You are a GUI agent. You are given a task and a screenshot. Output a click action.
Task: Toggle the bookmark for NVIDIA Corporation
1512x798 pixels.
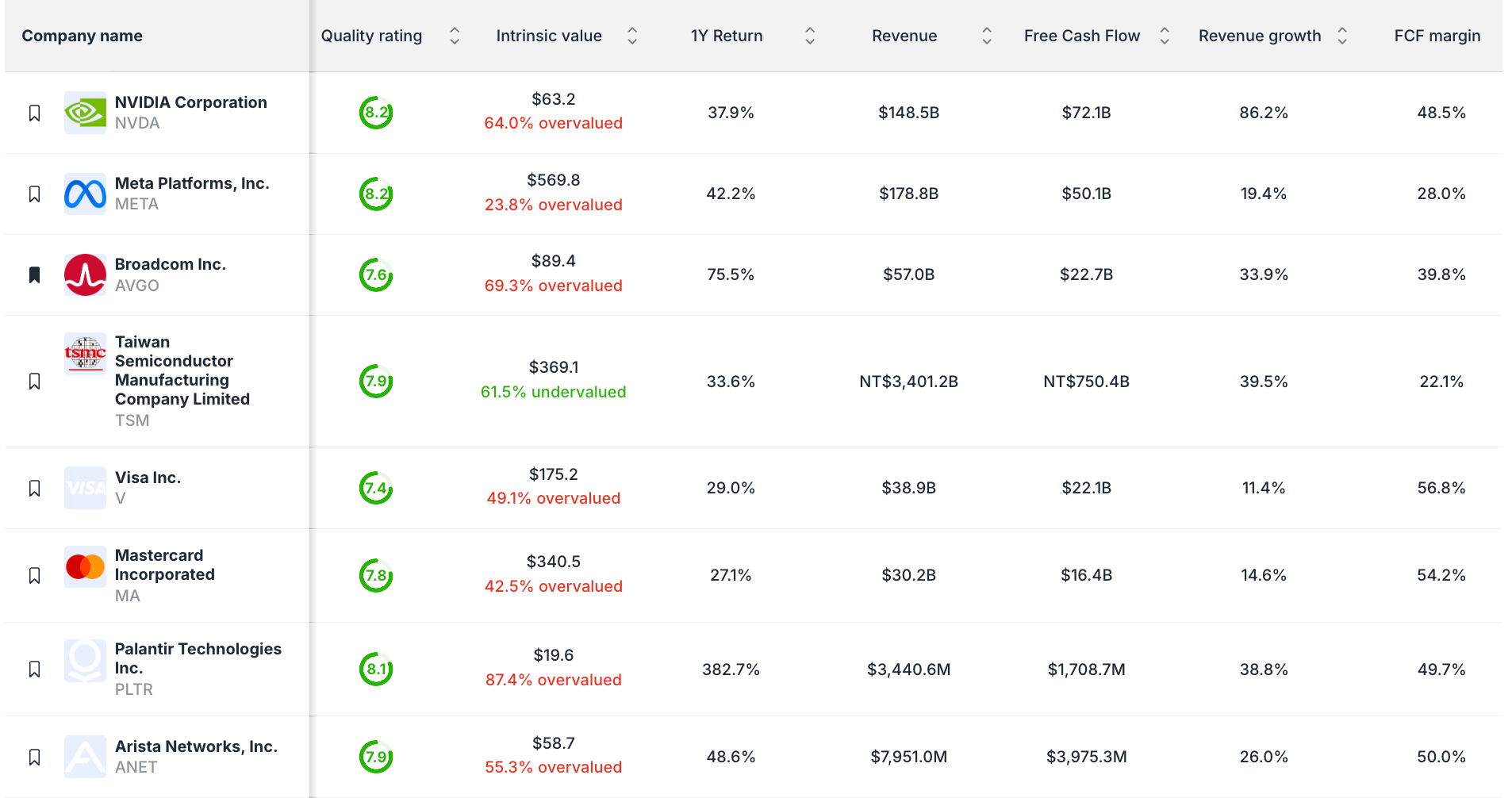(x=34, y=113)
